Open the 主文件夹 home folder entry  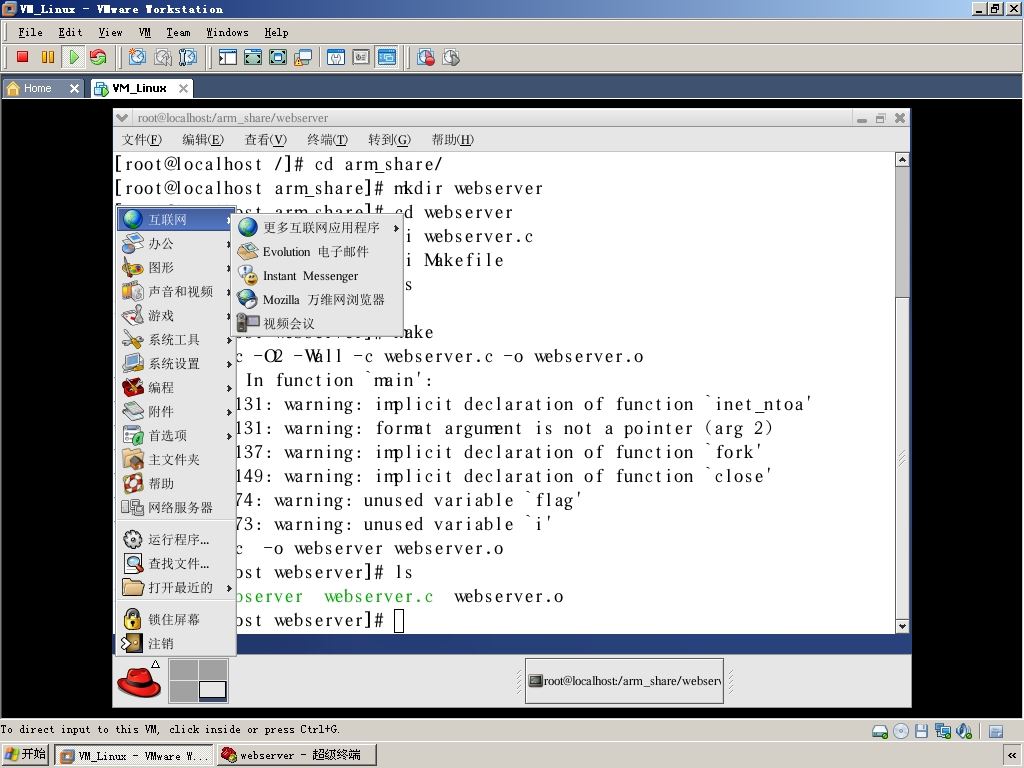176,459
